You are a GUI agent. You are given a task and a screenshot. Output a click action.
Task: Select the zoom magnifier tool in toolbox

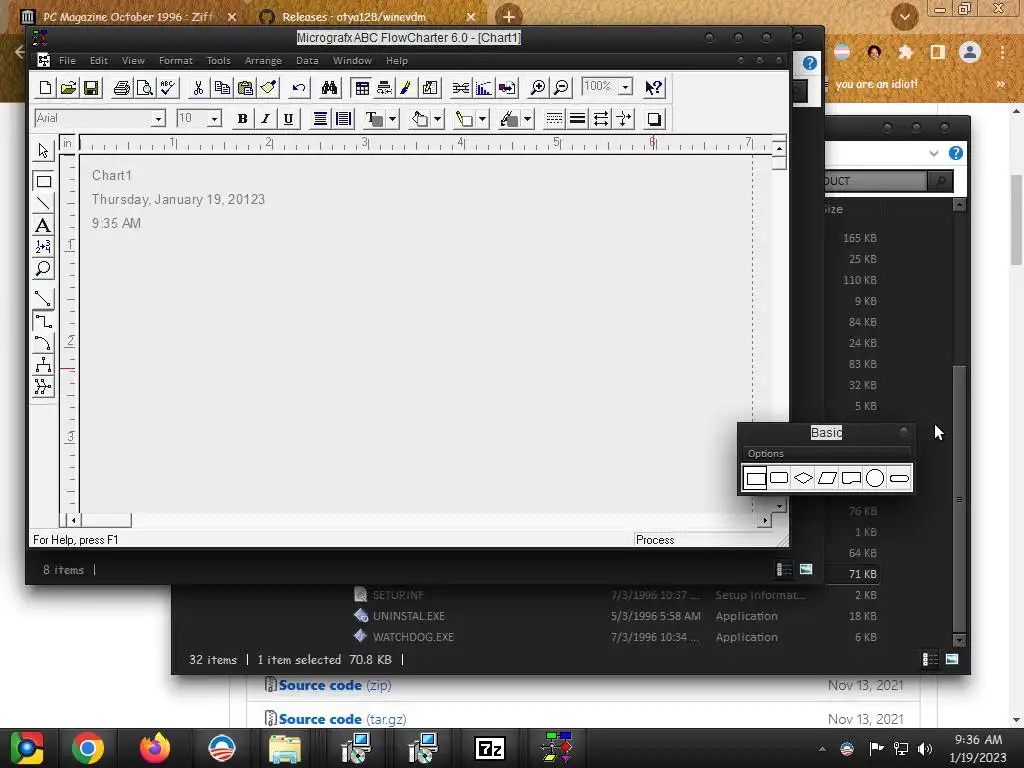pos(43,268)
